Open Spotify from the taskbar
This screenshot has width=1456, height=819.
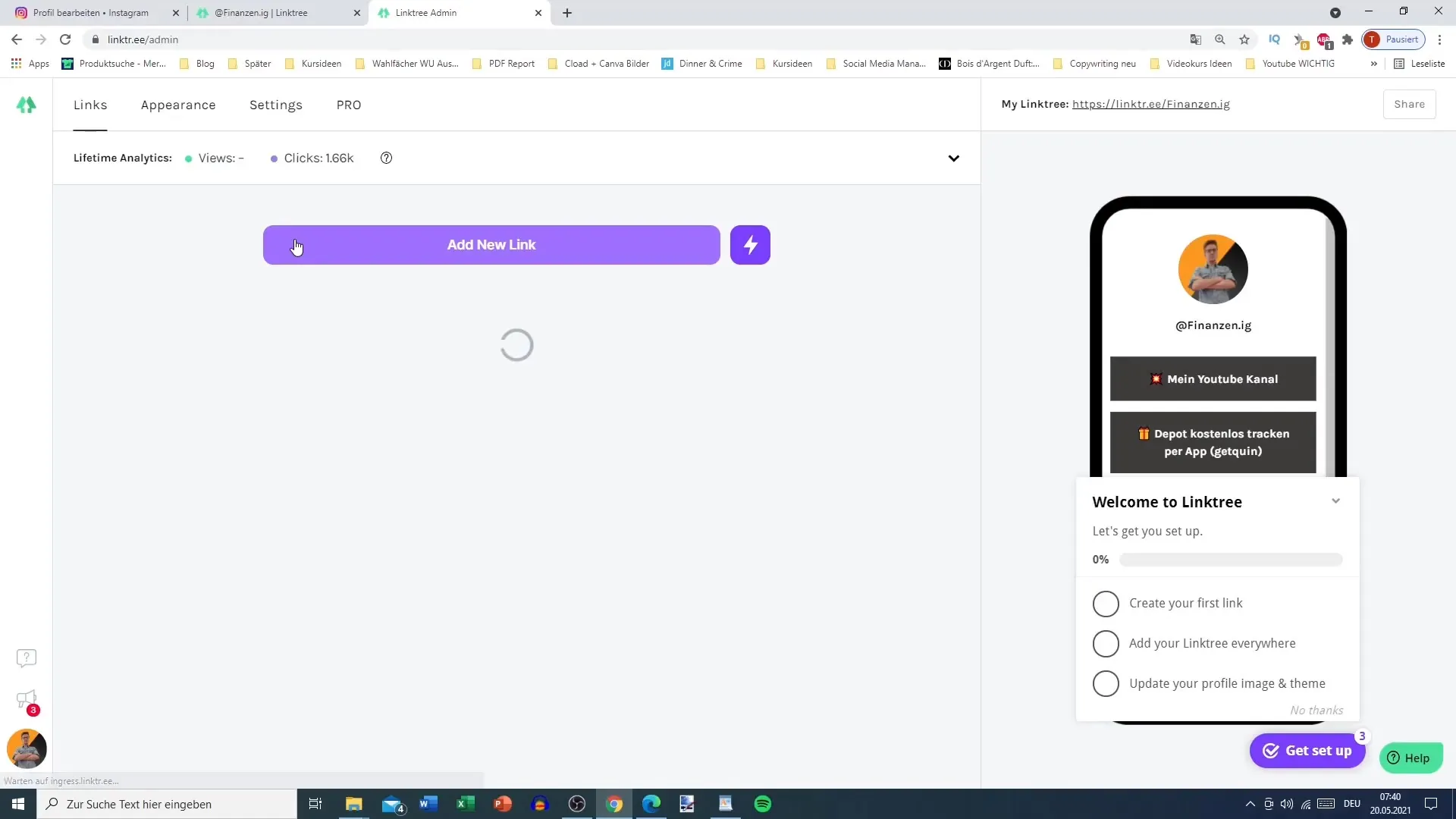coord(763,804)
